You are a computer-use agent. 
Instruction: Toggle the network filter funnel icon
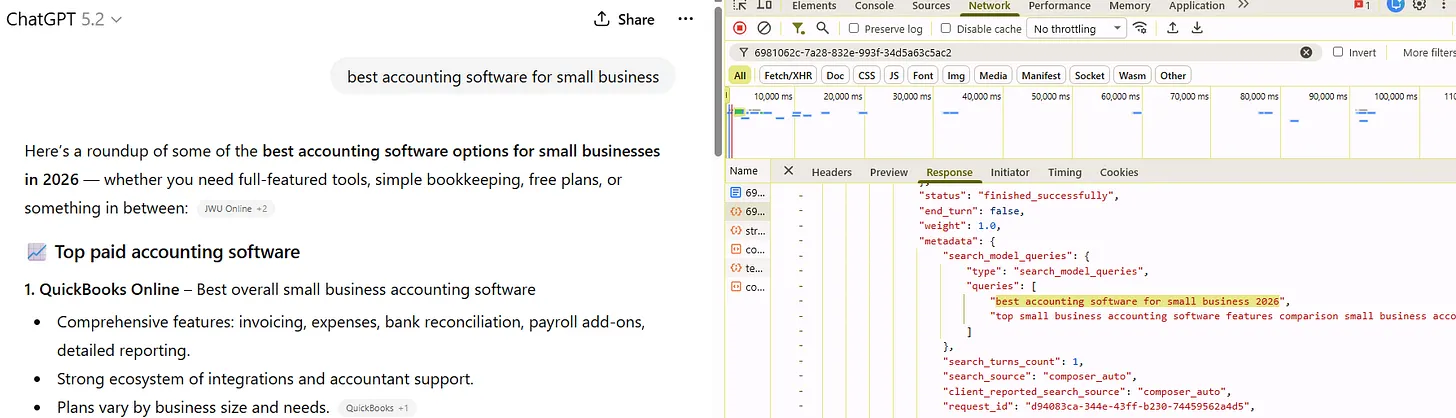(798, 29)
